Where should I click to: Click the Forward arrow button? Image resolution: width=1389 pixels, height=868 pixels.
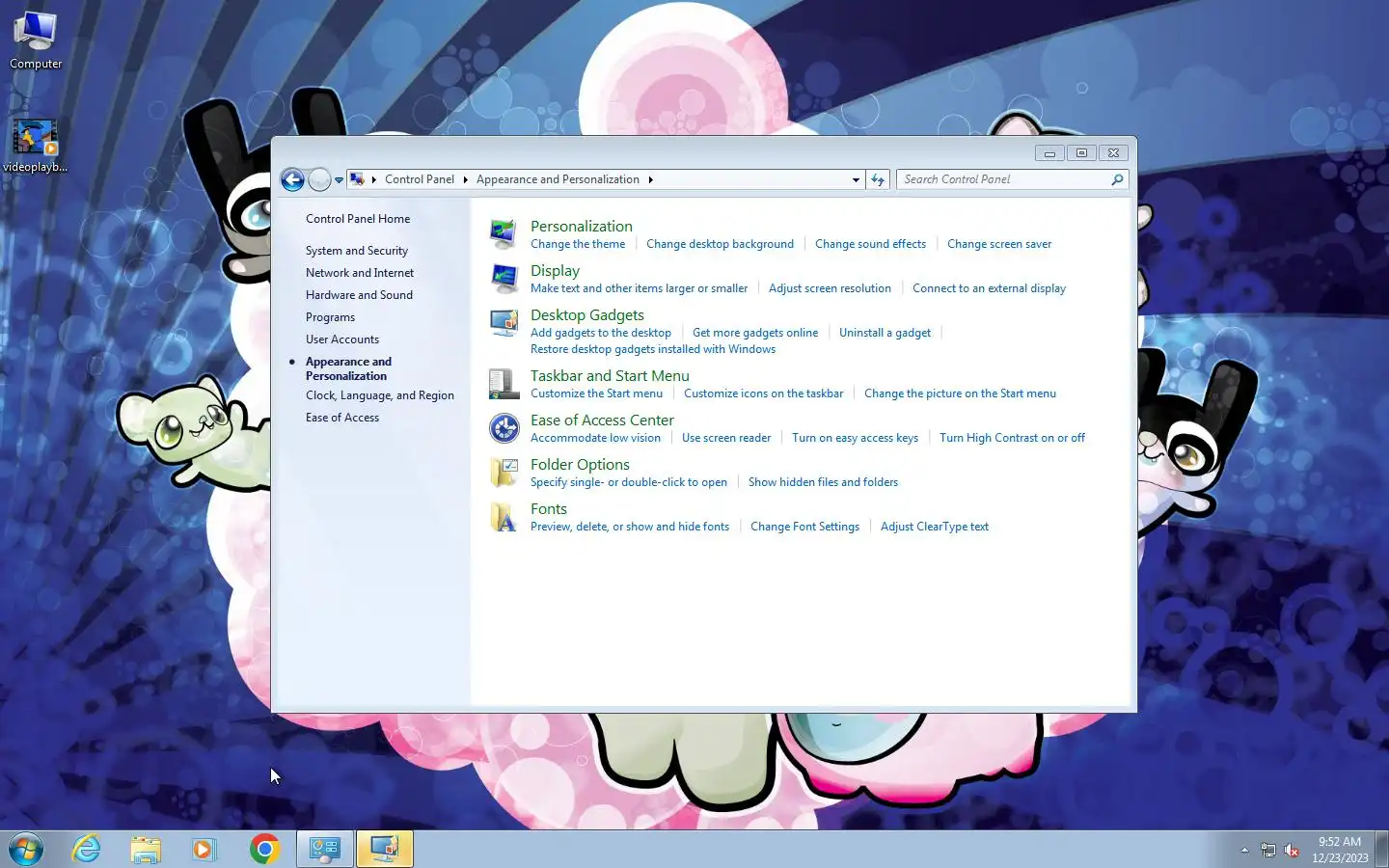[319, 179]
